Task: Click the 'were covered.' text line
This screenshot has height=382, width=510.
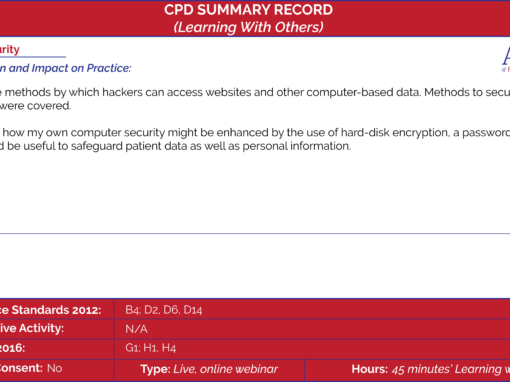Action: (x=36, y=106)
